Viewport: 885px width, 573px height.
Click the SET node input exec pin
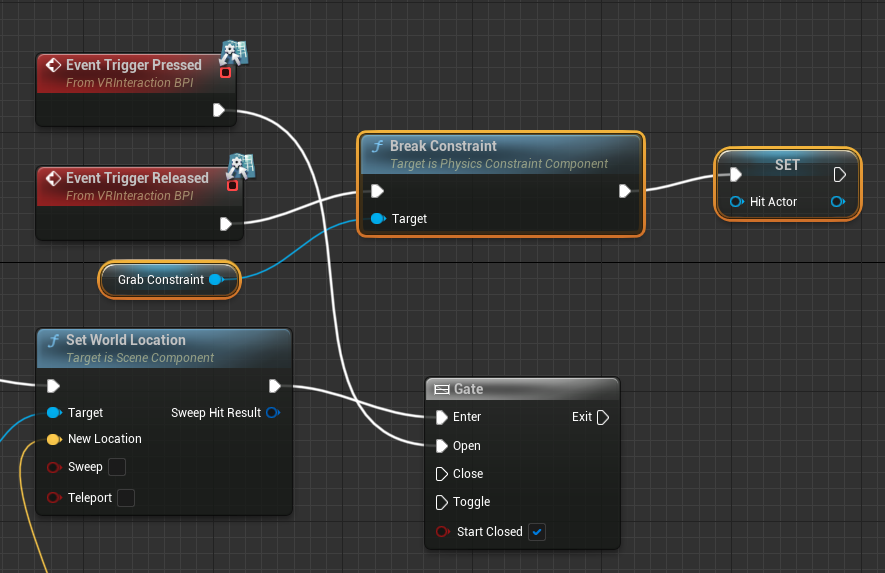(x=736, y=175)
